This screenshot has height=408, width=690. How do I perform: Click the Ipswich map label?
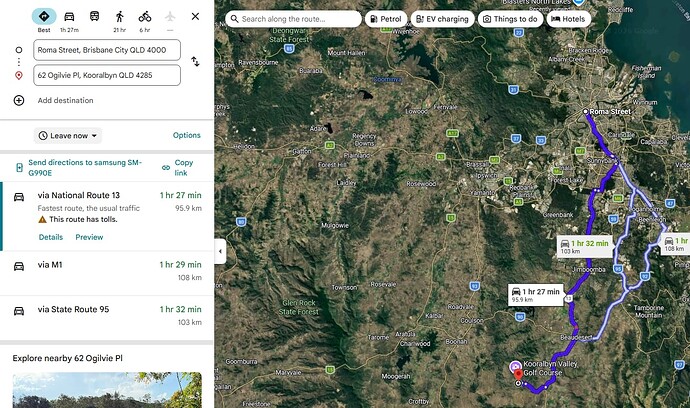click(486, 176)
